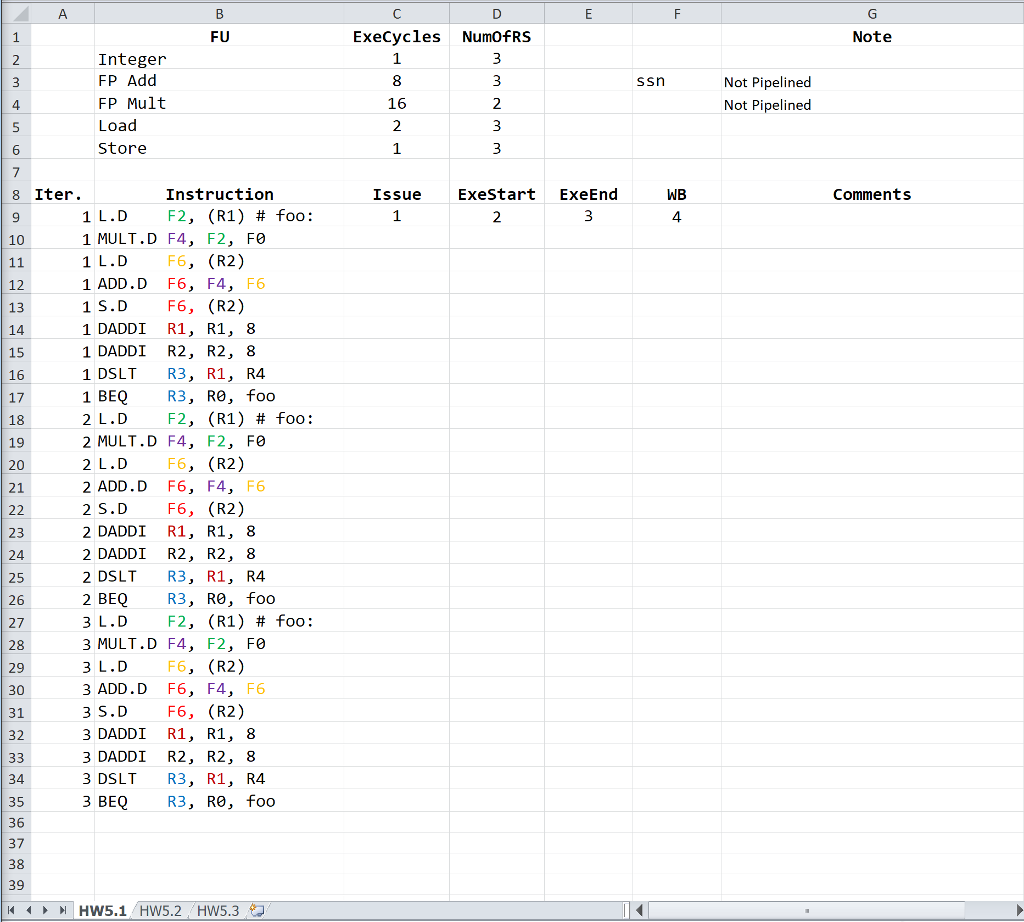Select the 'Integer' cell
Viewport: 1024px width, 922px height.
click(219, 59)
